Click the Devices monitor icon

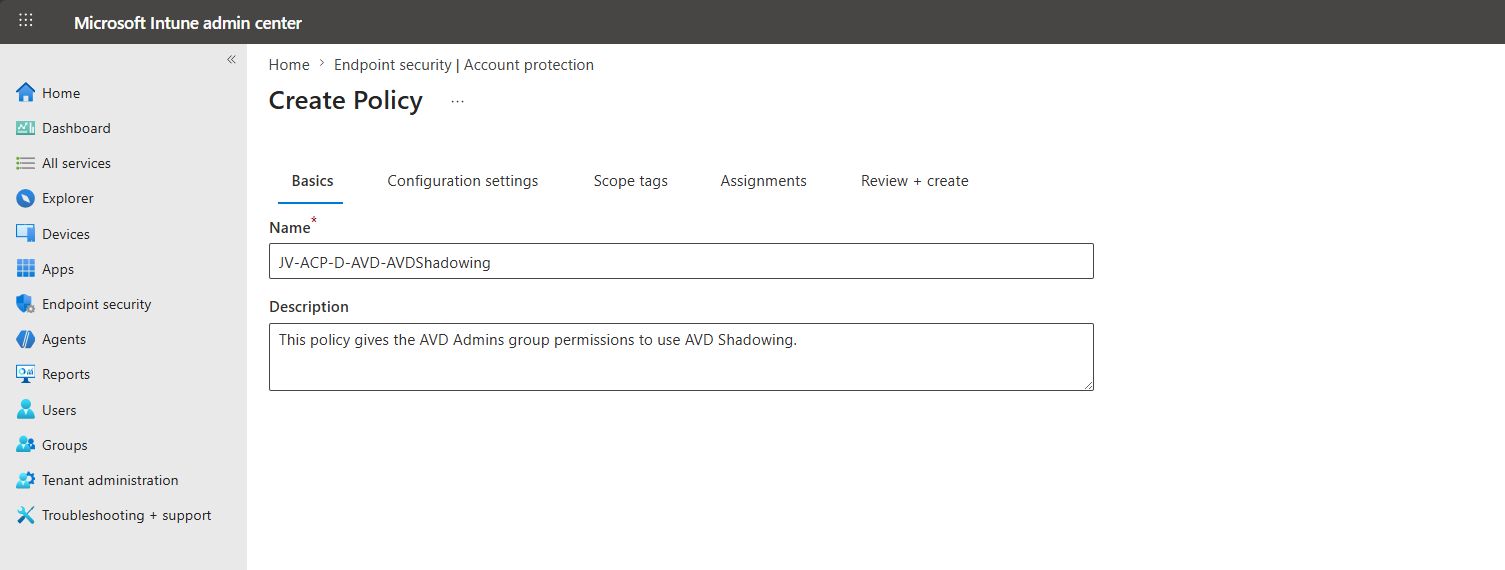pyautogui.click(x=26, y=233)
